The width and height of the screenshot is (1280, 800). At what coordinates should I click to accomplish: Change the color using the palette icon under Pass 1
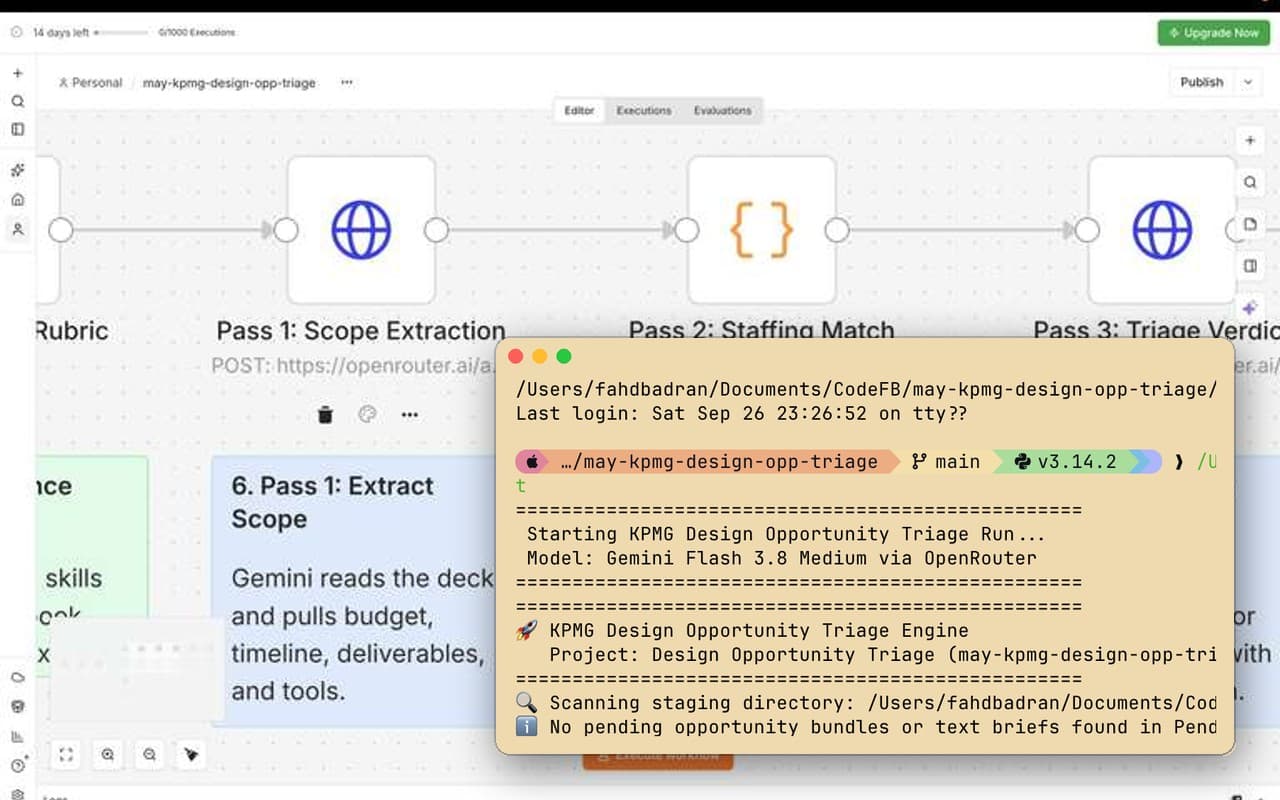coord(367,414)
